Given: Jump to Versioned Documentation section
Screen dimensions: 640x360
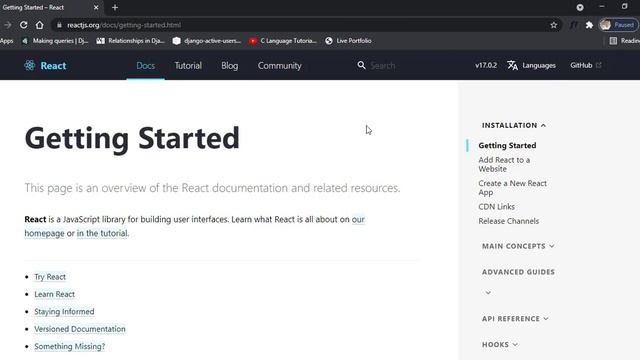Looking at the screenshot, I should click(x=80, y=329).
